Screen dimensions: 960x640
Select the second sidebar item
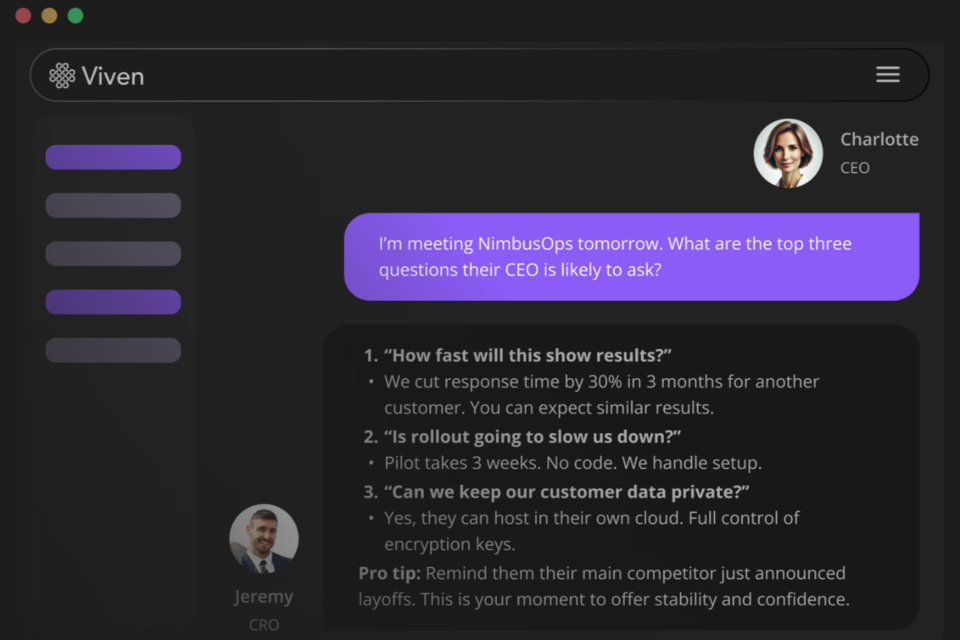(113, 205)
